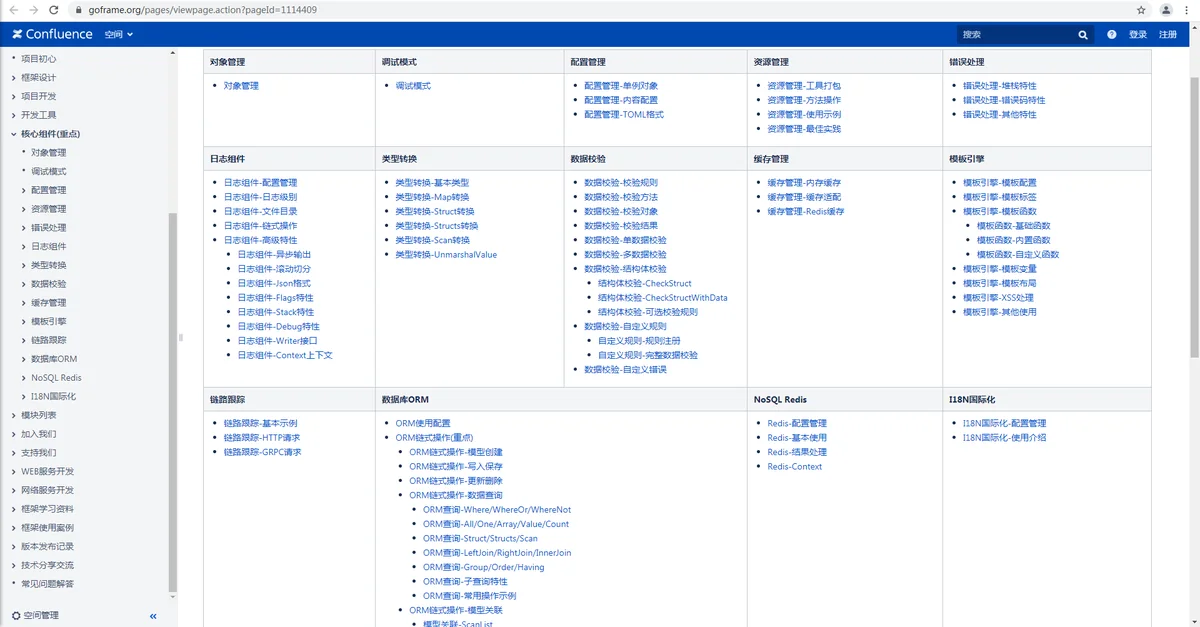Click the 空间管理 link in sidebar footer
The width and height of the screenshot is (1200, 627).
(41, 616)
